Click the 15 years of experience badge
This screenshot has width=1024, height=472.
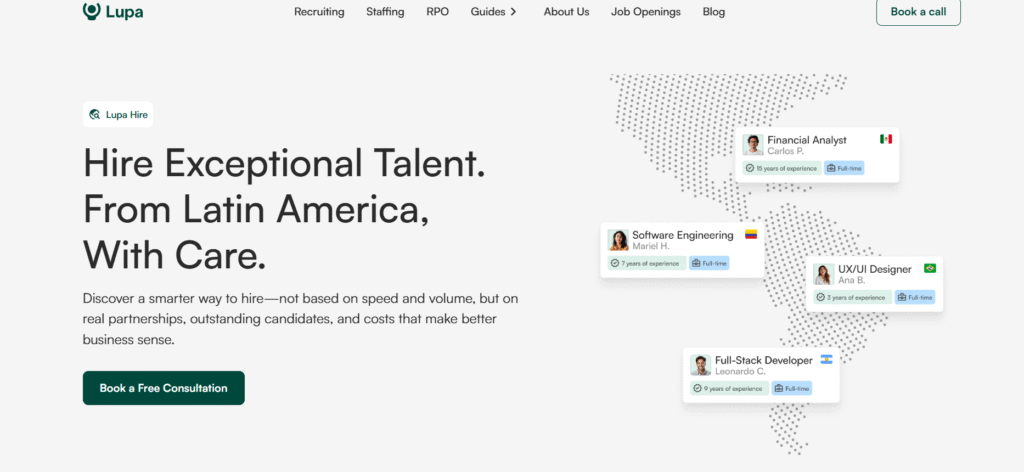click(781, 168)
